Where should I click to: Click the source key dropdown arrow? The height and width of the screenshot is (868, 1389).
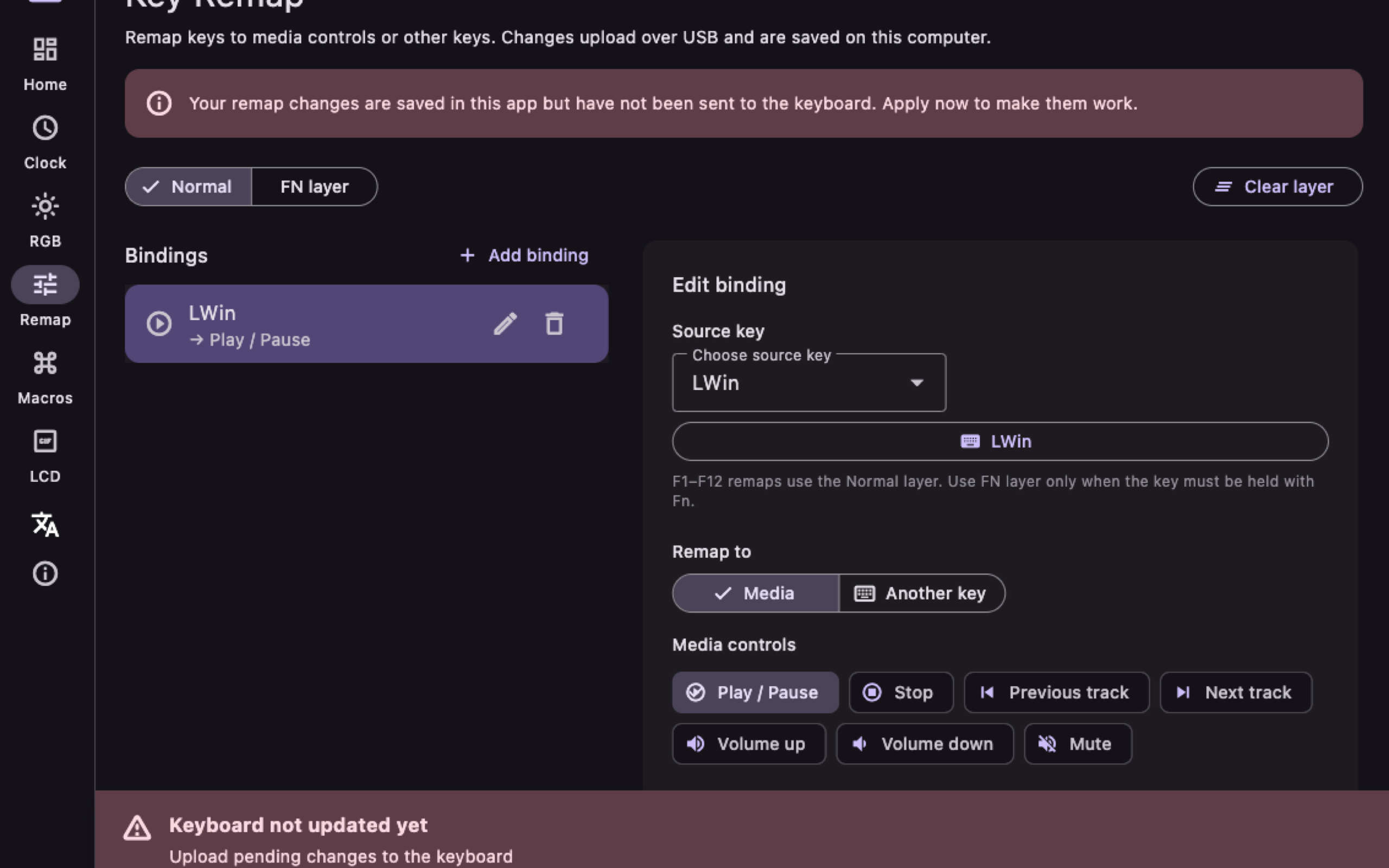[x=916, y=383]
